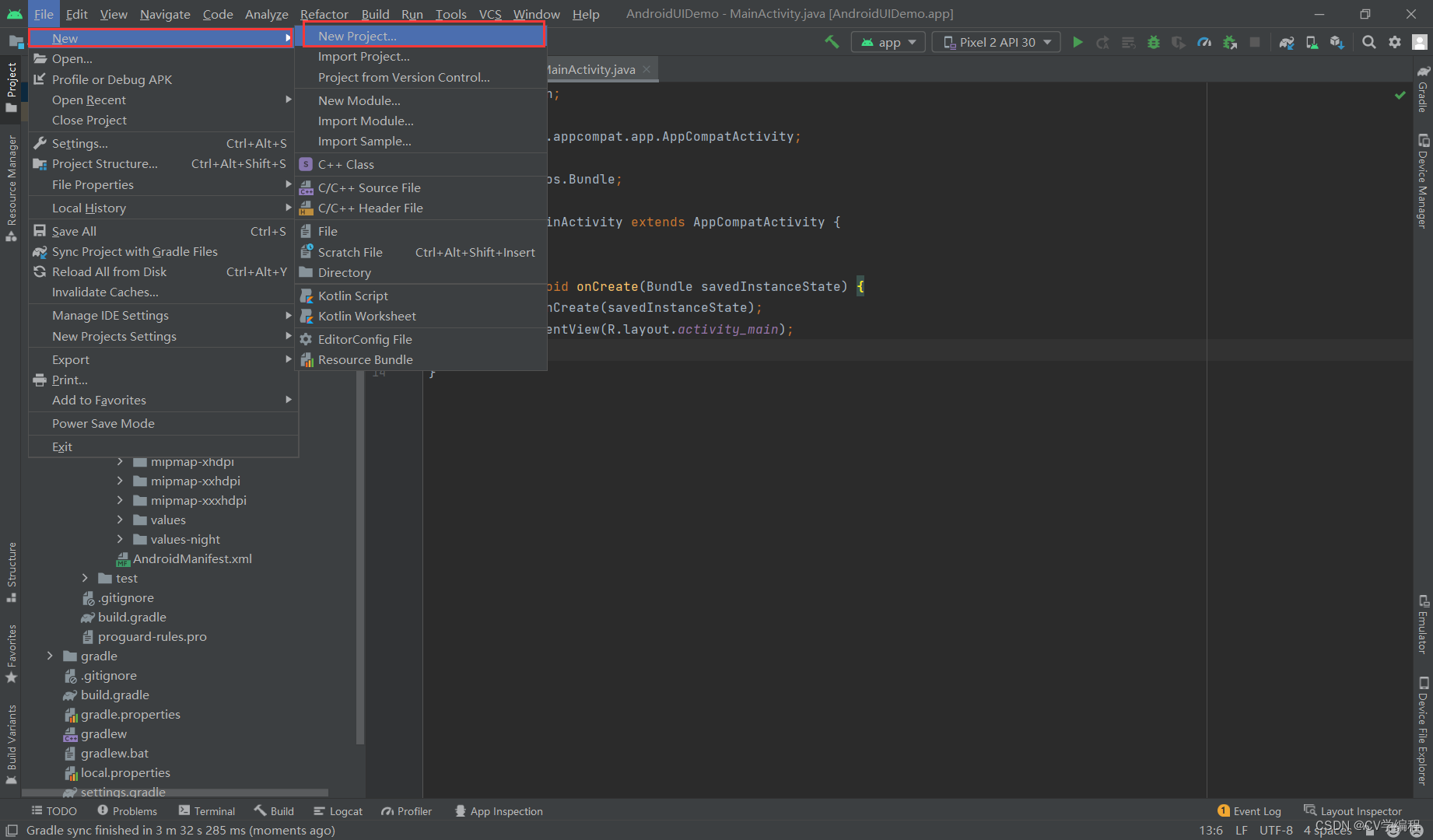Open the Build Variants side panel
This screenshot has width=1433, height=840.
point(11,744)
